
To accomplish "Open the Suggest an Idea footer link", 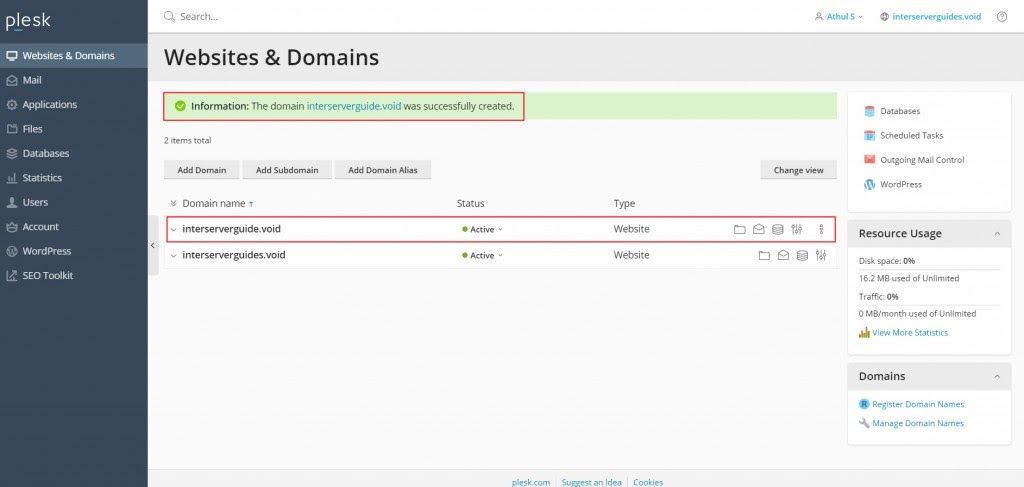I will (592, 482).
